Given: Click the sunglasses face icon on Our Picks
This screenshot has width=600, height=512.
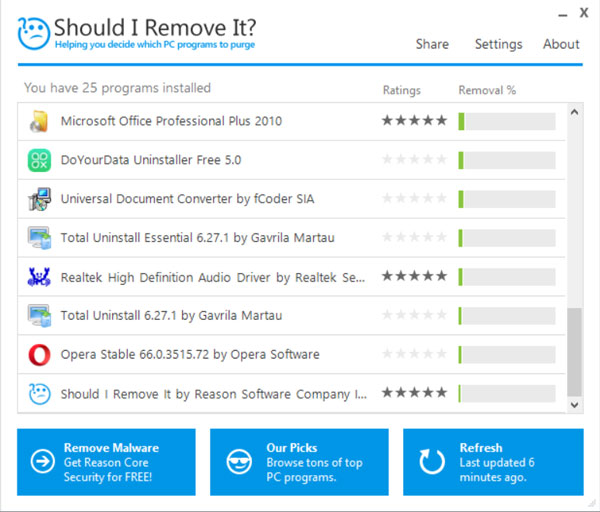Looking at the screenshot, I should [239, 461].
